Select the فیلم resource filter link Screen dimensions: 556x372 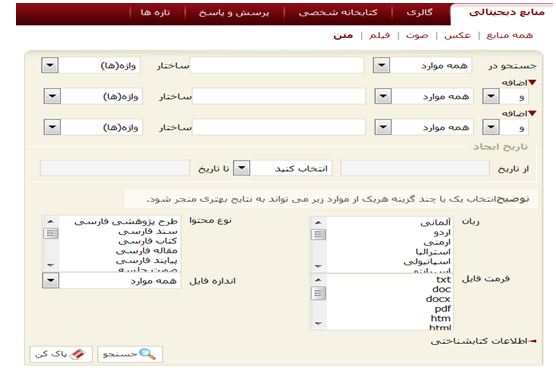pyautogui.click(x=379, y=35)
